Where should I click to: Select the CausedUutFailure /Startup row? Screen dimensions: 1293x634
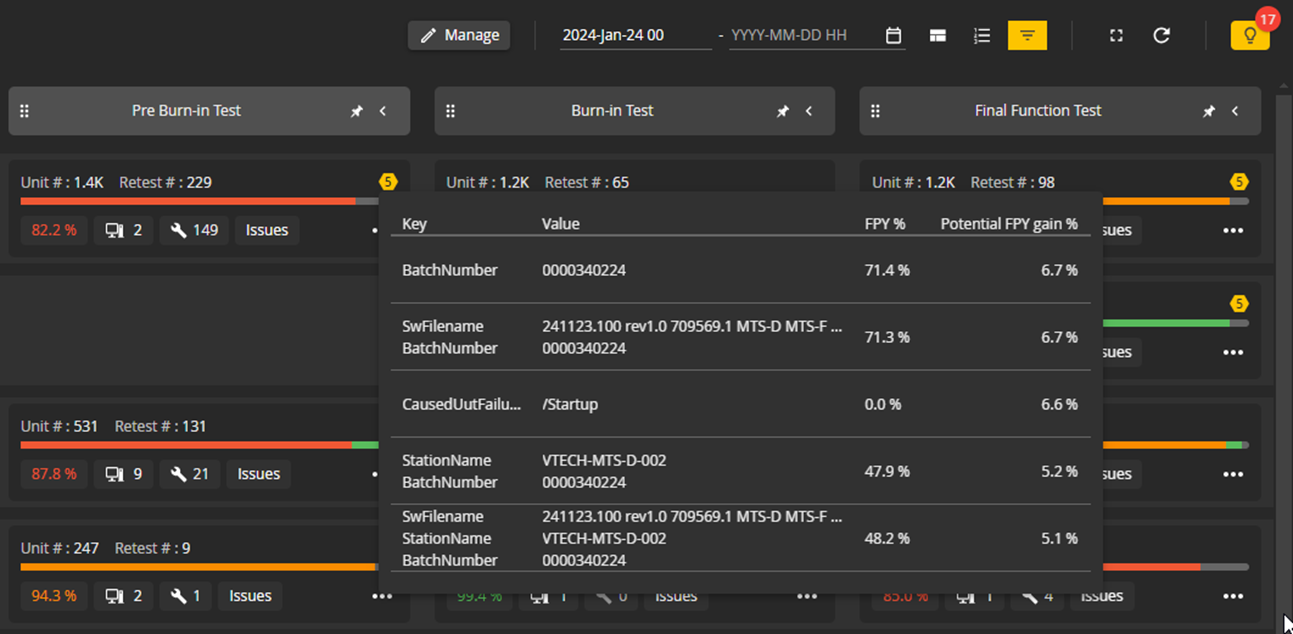tap(740, 404)
